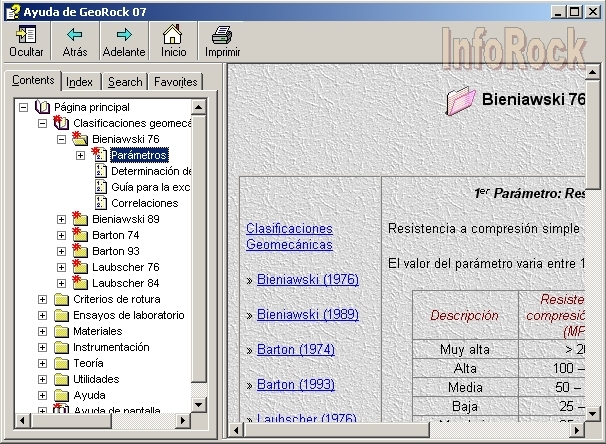Open the Barton (1974) hyperlink
Image resolution: width=606 pixels, height=444 pixels.
tap(296, 349)
